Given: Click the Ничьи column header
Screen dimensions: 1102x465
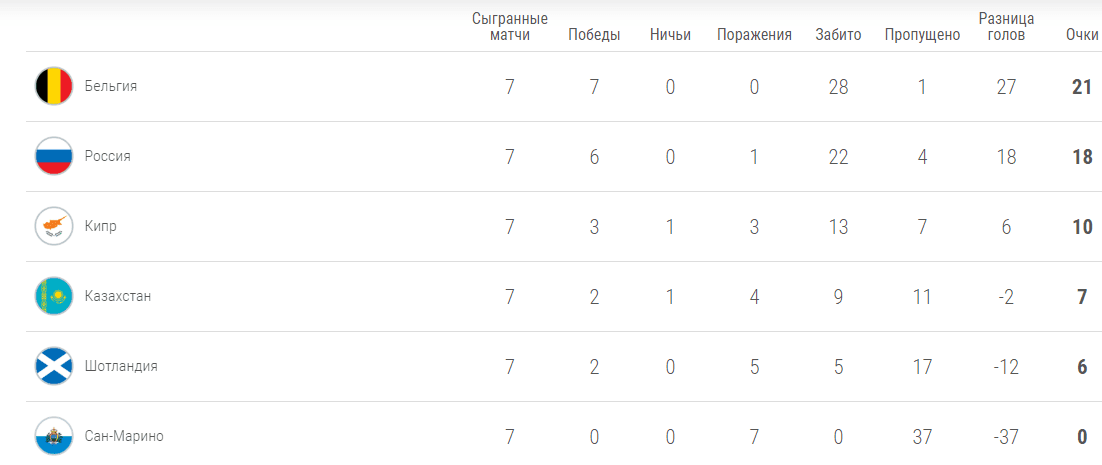Looking at the screenshot, I should point(670,35).
